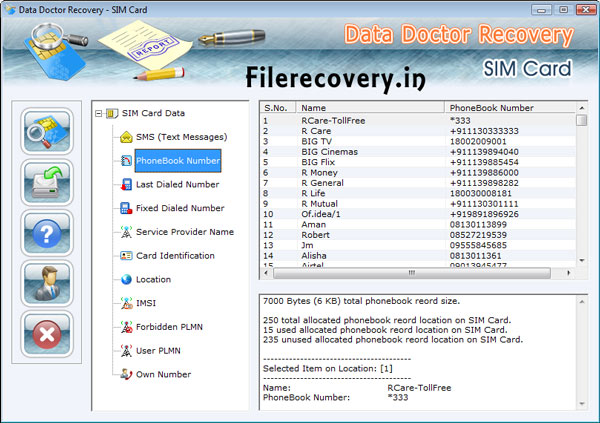Image resolution: width=600 pixels, height=423 pixels.
Task: Click the Service Provider Name tower icon
Action: (x=126, y=232)
